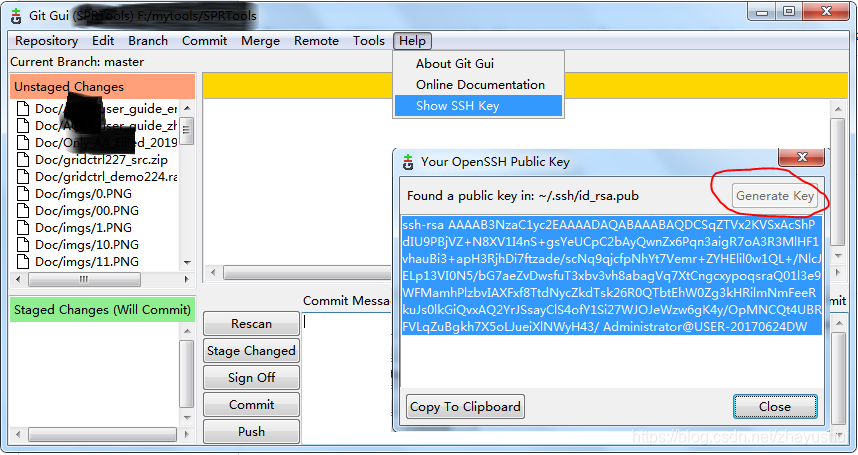This screenshot has width=858, height=455.
Task: Click Git icon in OpenSSH Public Key dialog title
Action: pyautogui.click(x=408, y=162)
